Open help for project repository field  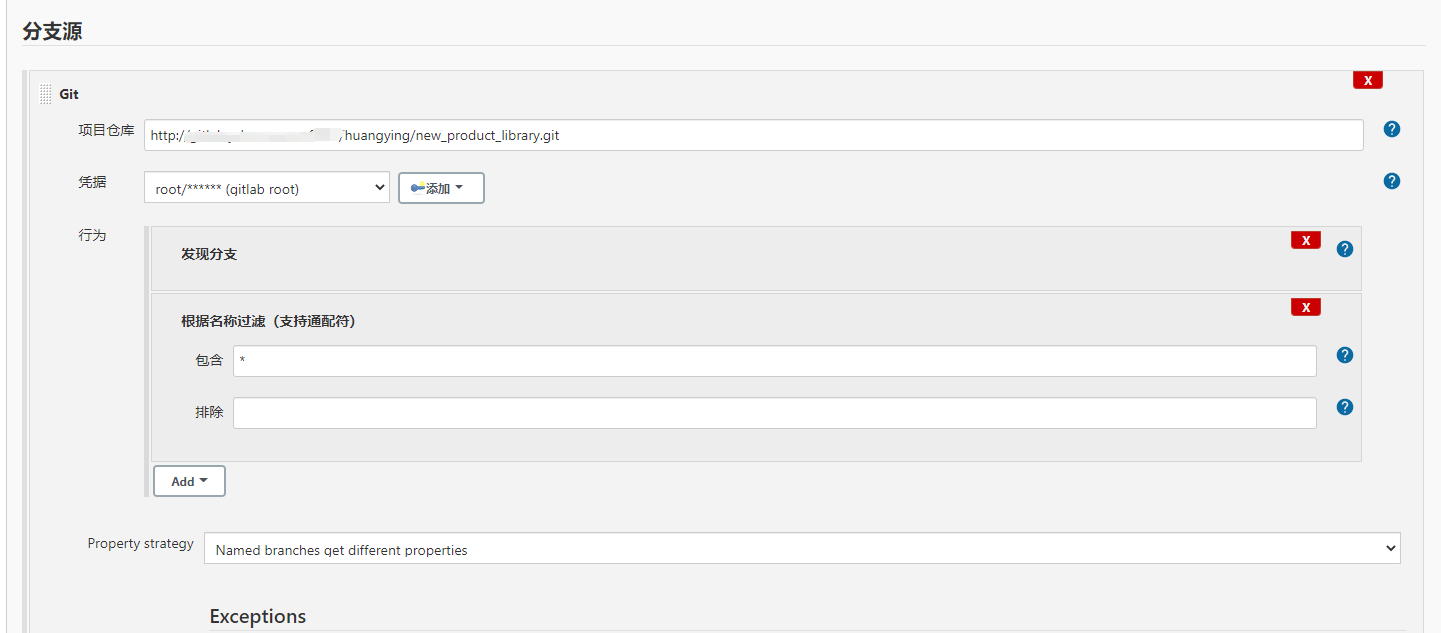coord(1391,129)
